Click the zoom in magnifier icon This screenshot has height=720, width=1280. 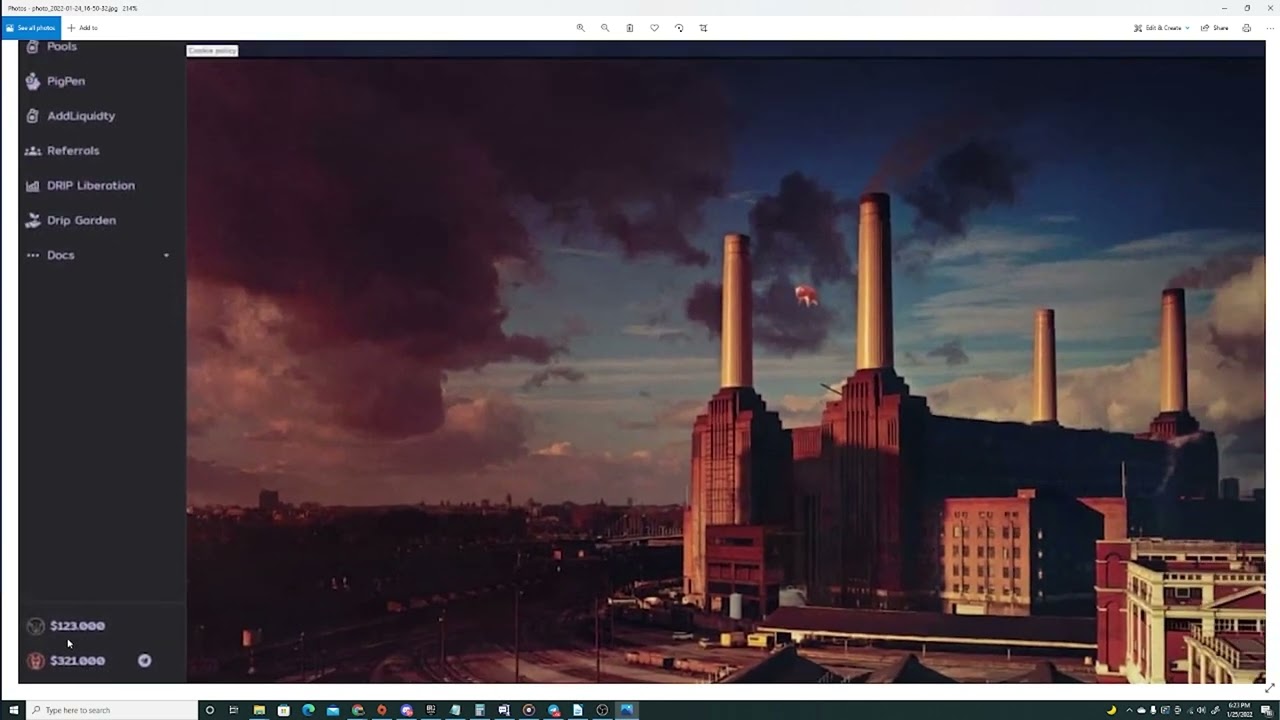tap(580, 28)
